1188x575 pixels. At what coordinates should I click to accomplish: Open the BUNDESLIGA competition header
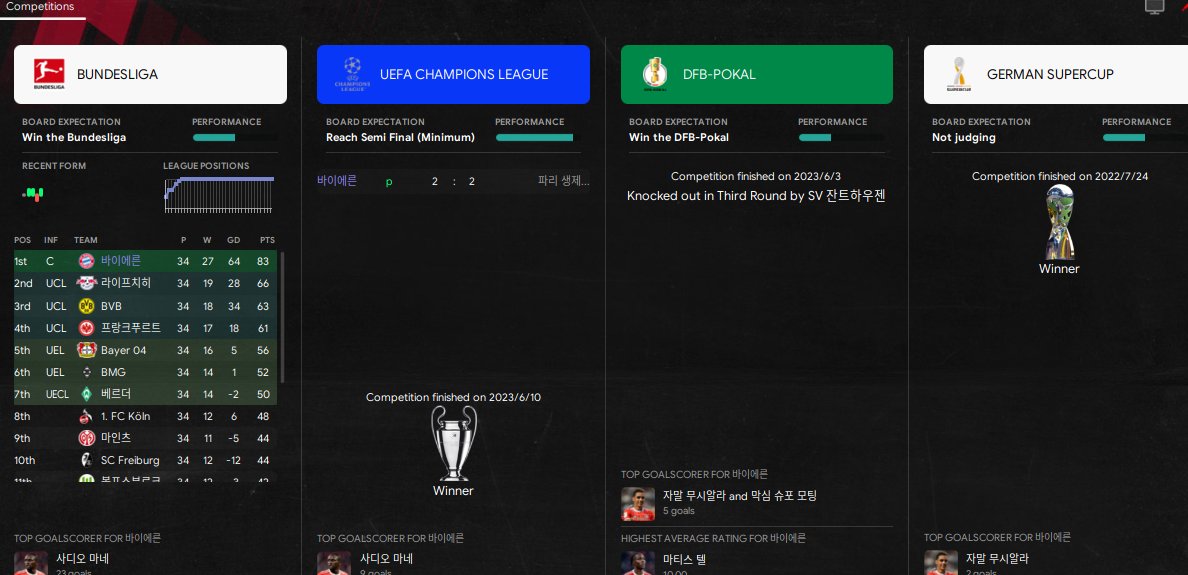(150, 74)
